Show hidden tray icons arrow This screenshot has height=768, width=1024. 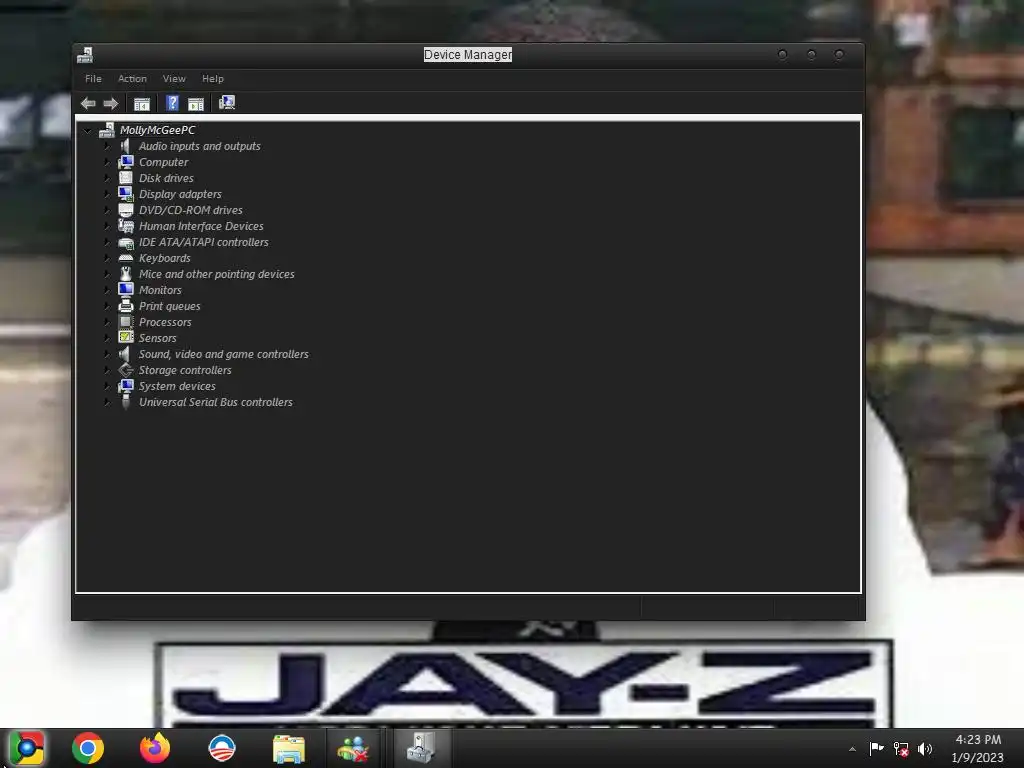click(x=852, y=749)
